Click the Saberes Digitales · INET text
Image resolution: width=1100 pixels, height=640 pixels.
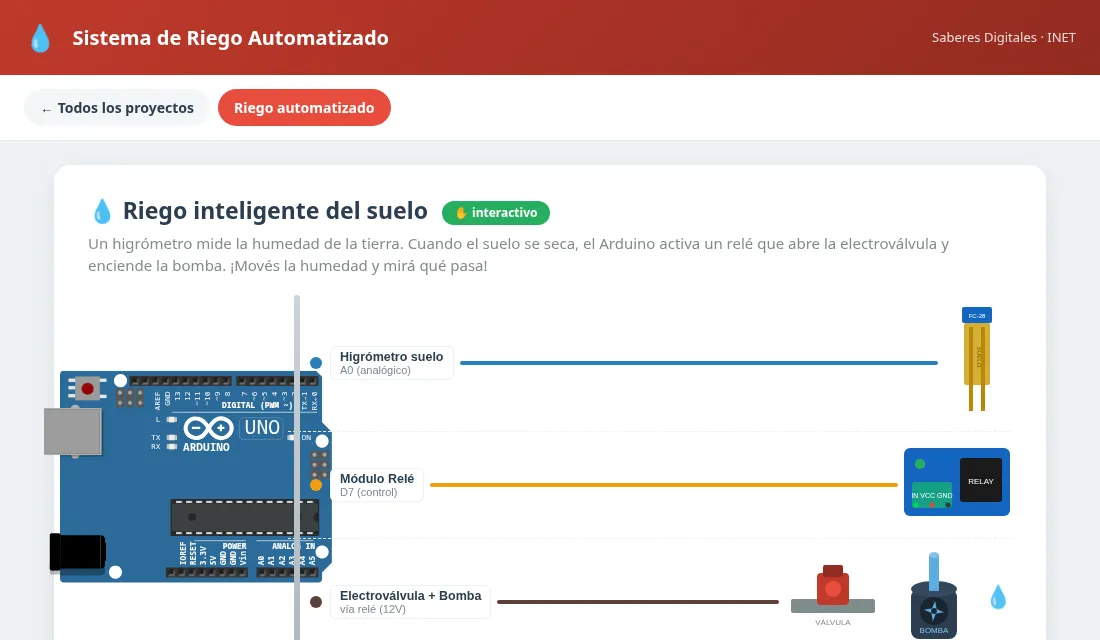1003,37
